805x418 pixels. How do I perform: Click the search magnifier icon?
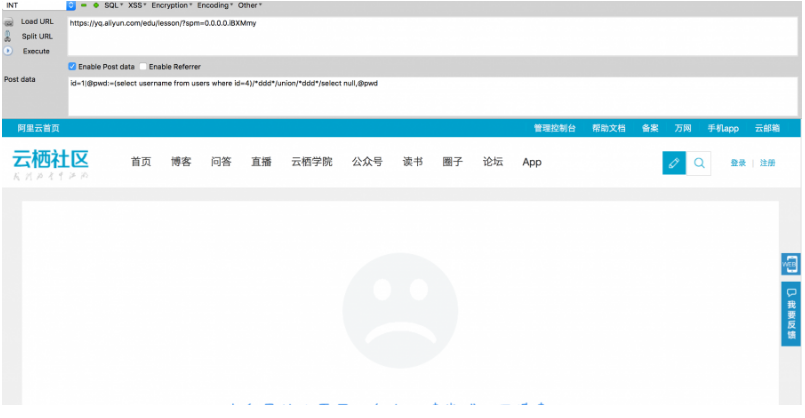coord(699,163)
